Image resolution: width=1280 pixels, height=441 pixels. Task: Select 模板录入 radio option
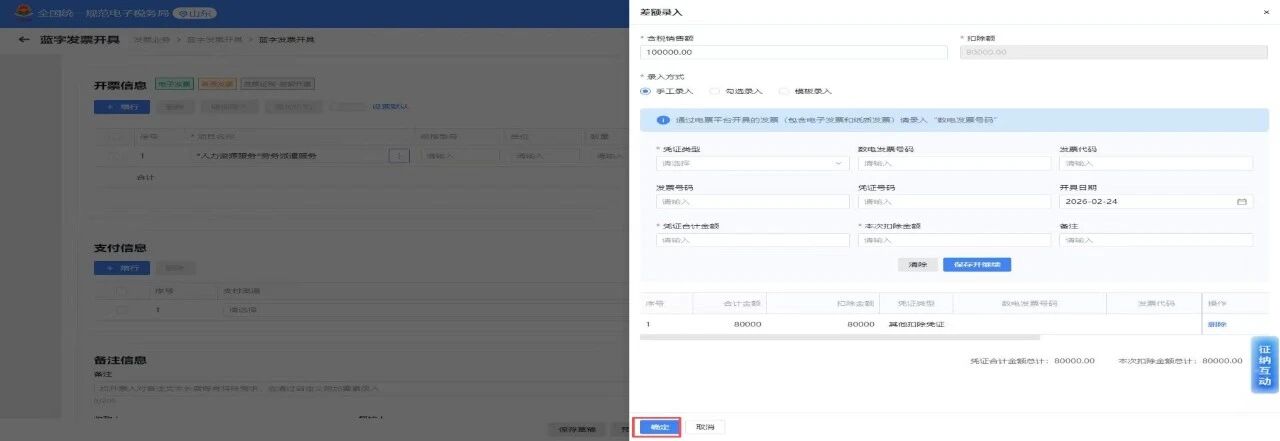[784, 91]
